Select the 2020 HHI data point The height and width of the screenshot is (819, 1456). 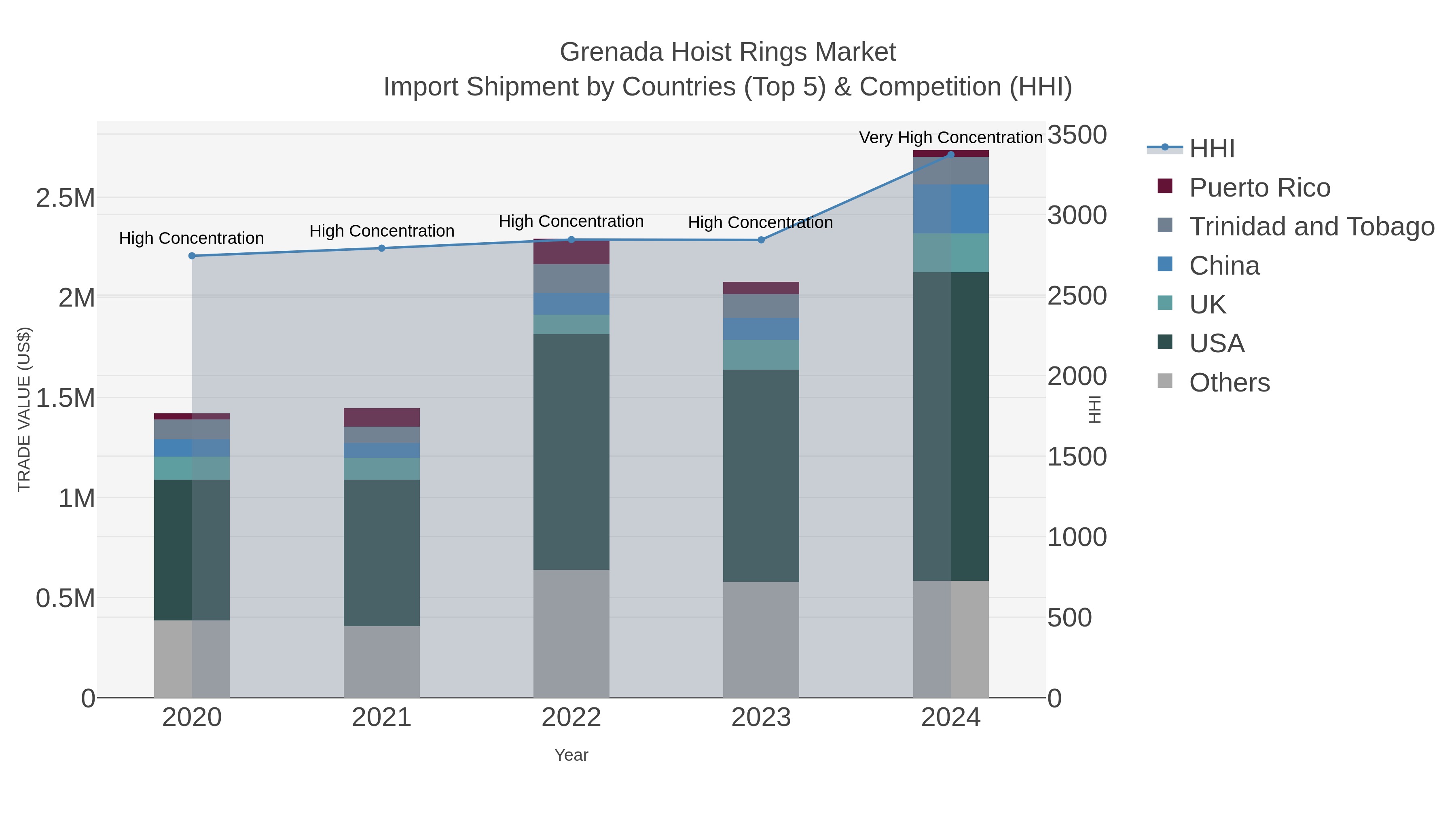[192, 256]
